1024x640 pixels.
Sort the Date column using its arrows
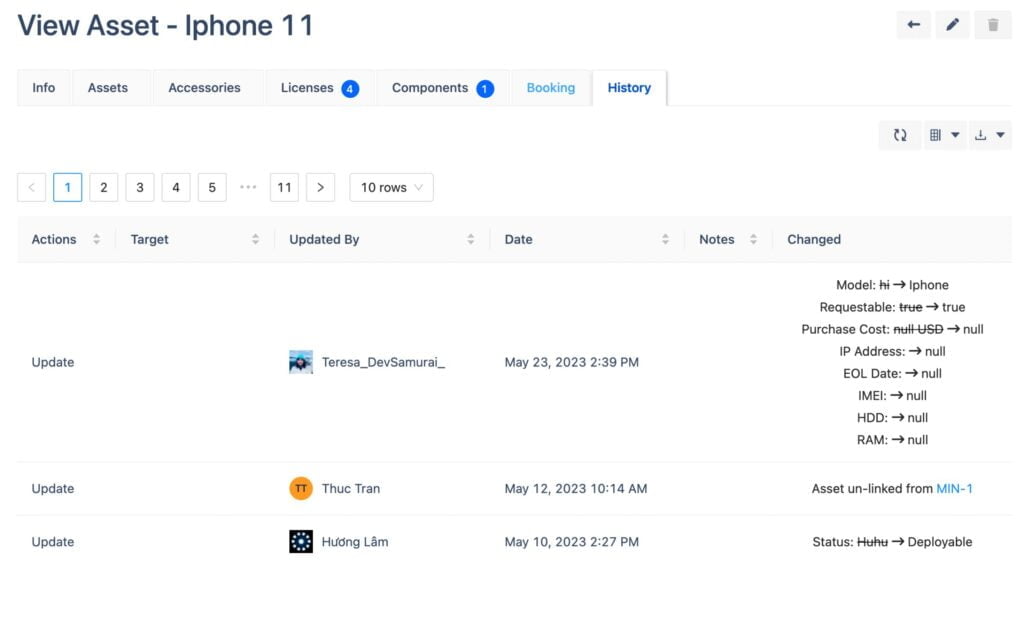tap(665, 239)
